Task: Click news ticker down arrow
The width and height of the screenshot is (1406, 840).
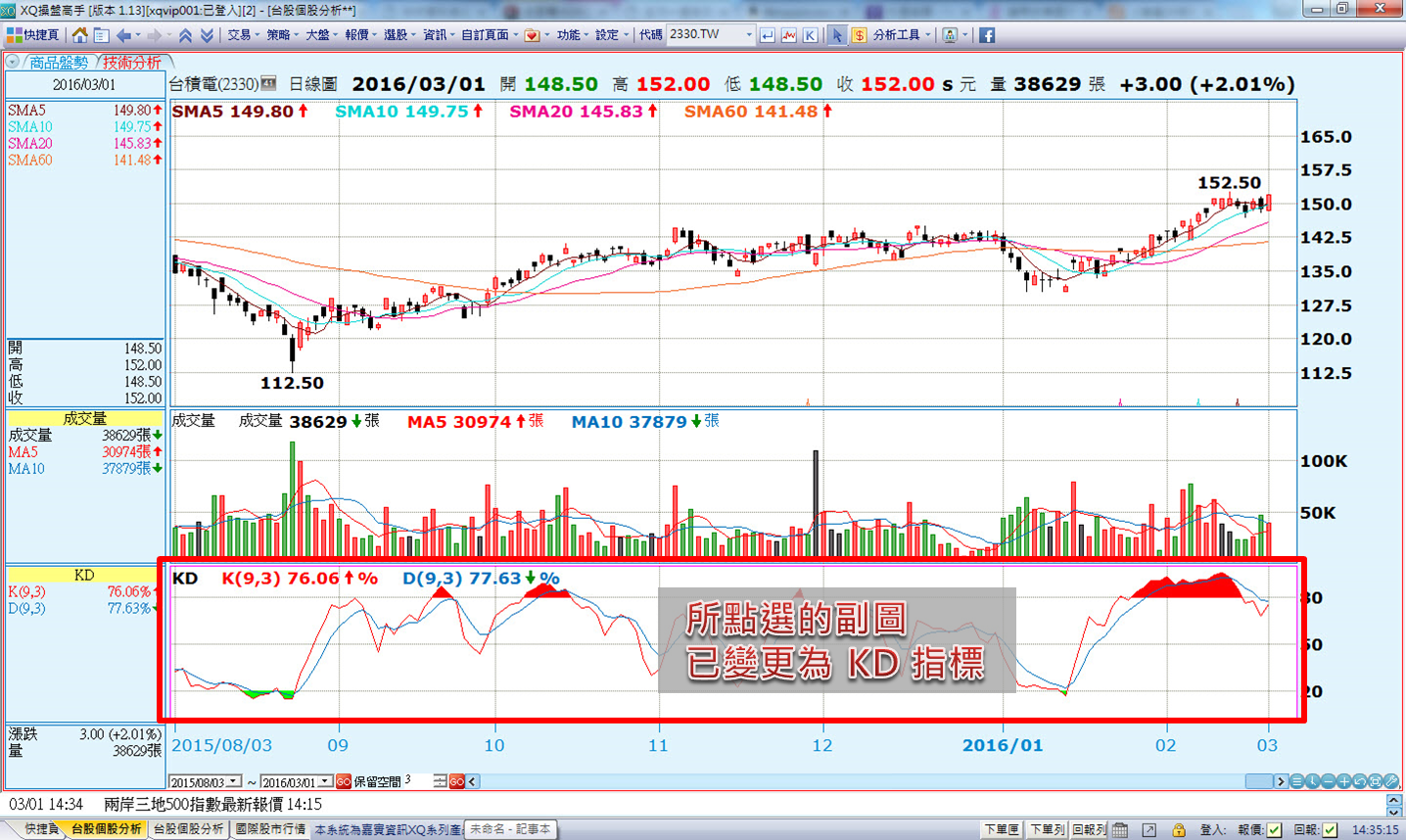Action: [1394, 811]
